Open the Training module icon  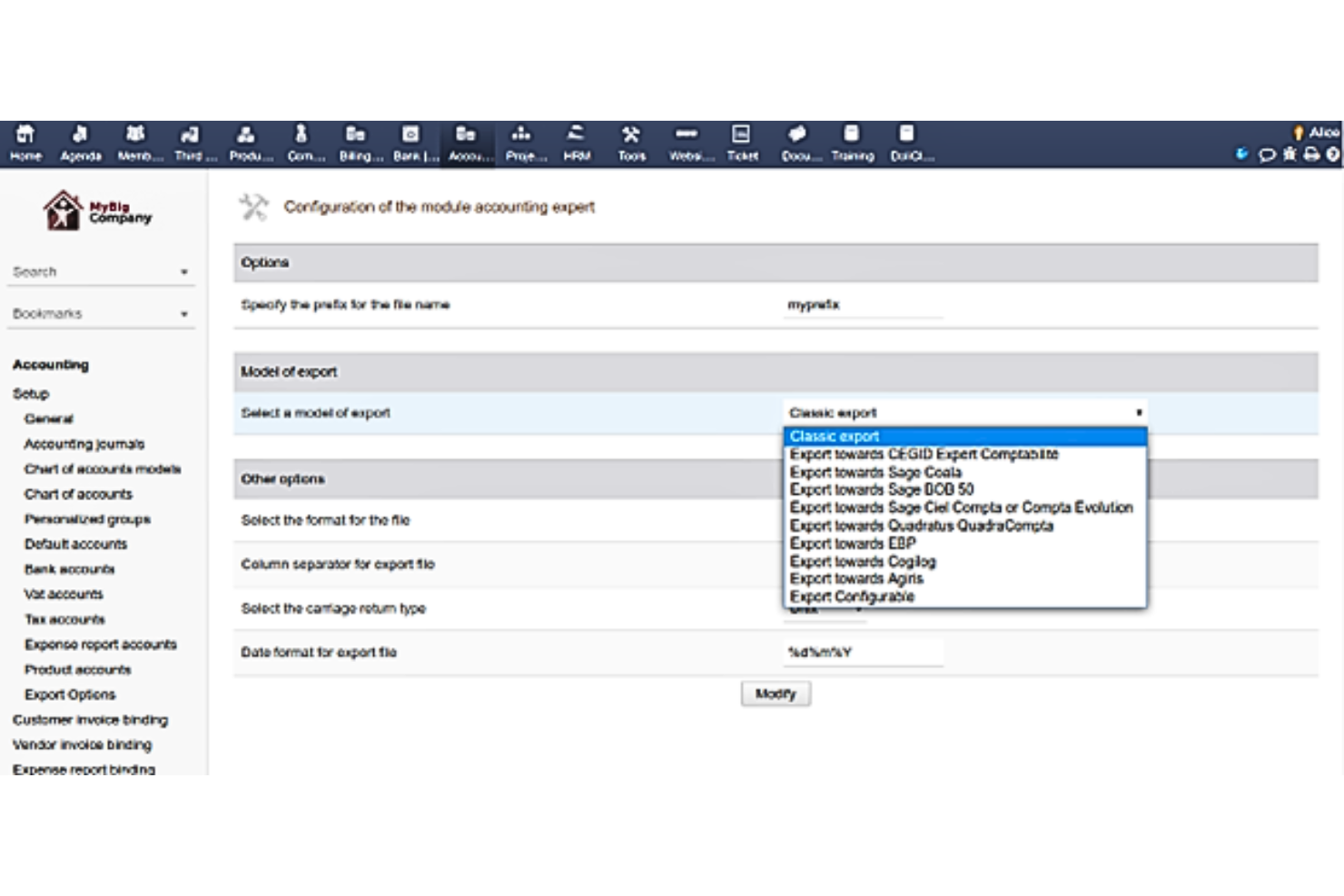852,134
